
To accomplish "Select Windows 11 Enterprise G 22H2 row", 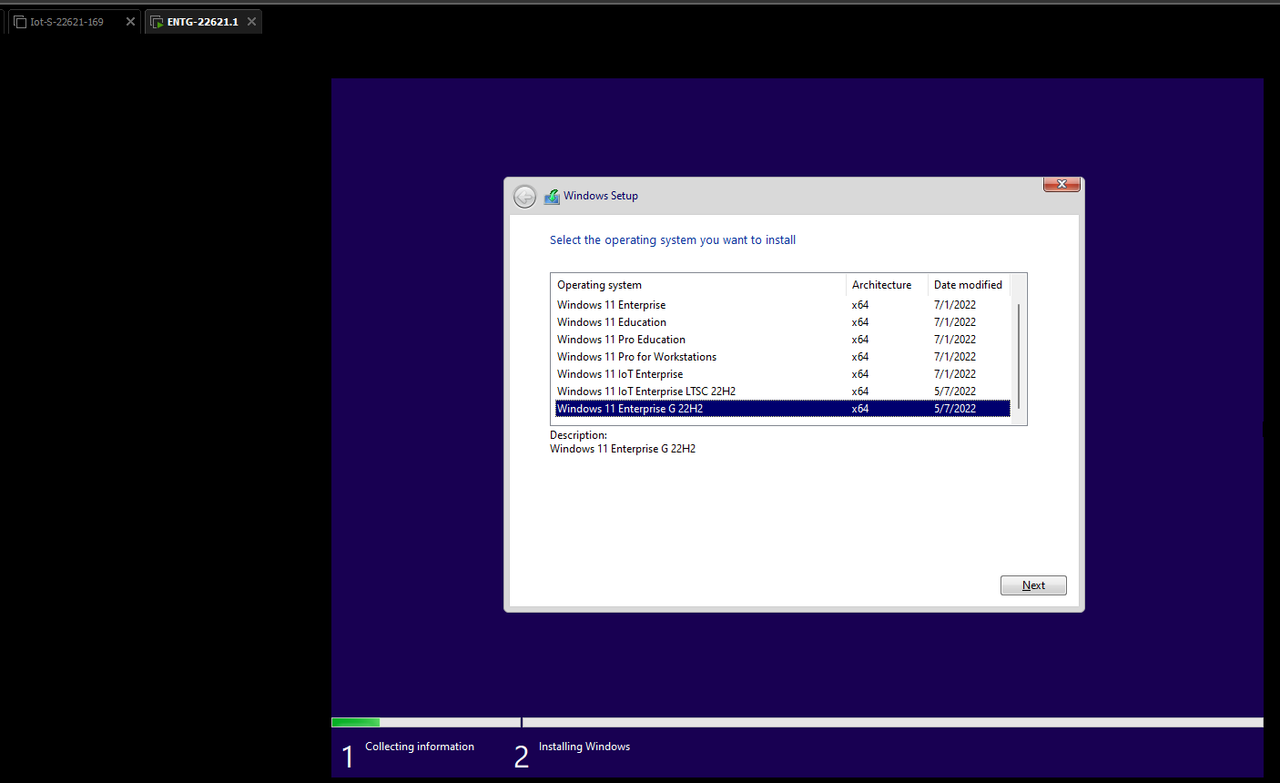I will (782, 408).
